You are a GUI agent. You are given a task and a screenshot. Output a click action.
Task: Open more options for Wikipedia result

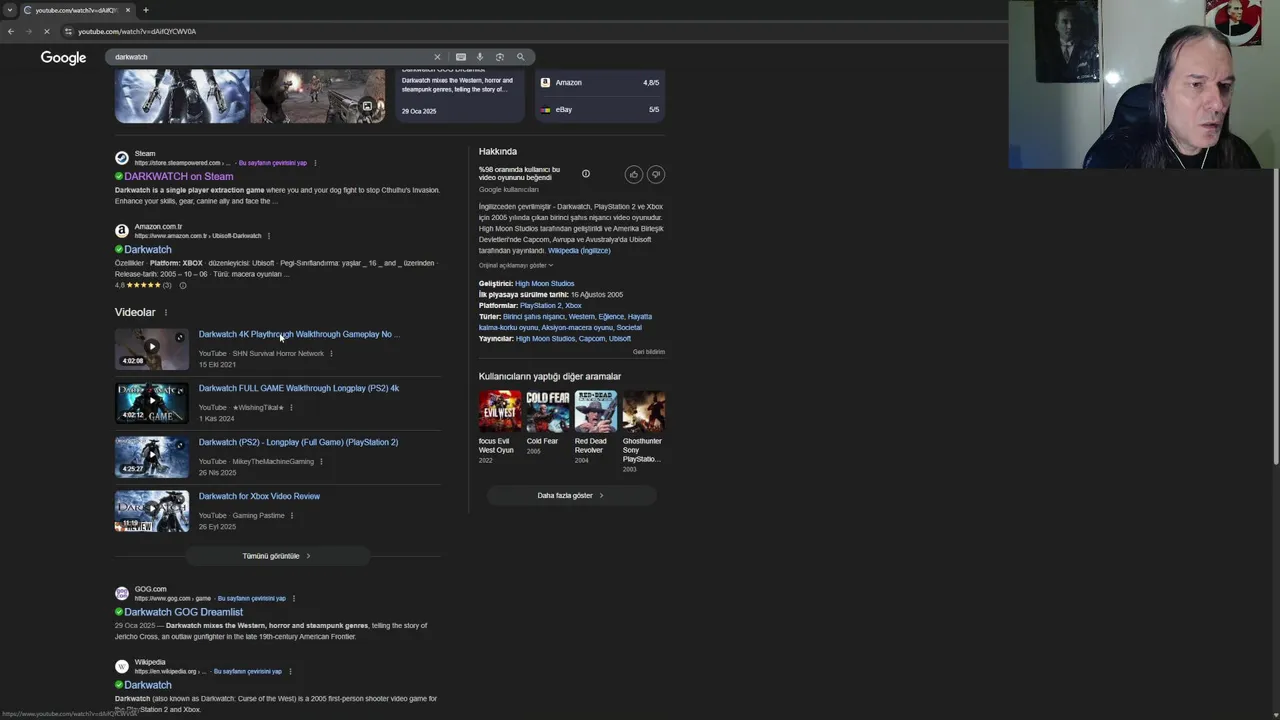click(x=290, y=671)
